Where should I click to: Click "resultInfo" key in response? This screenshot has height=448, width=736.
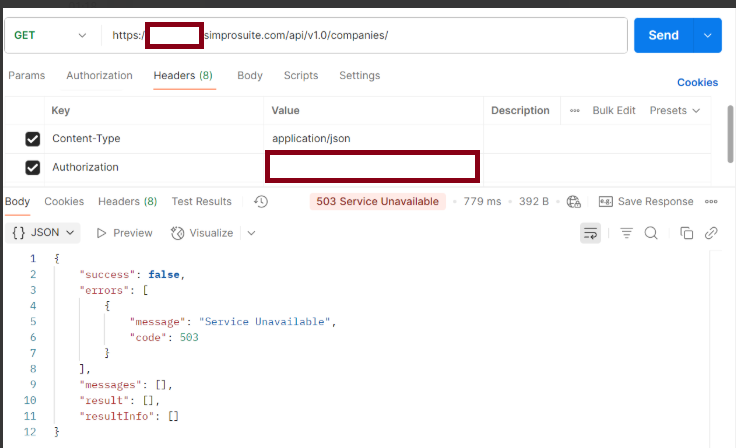coord(116,417)
